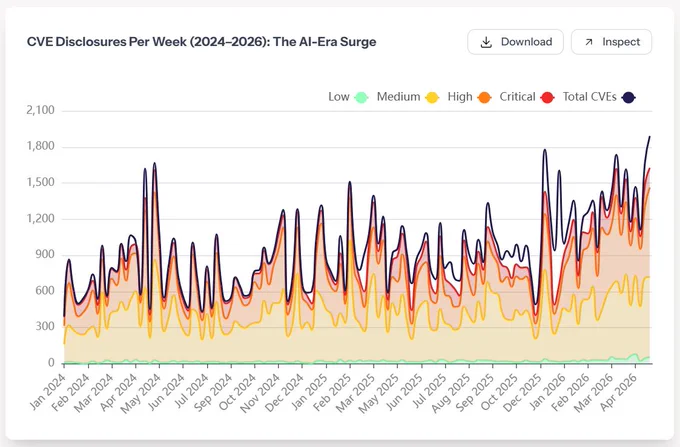Viewport: 680px width, 447px height.
Task: Click the 1,200 y-axis label
Action: point(41,218)
